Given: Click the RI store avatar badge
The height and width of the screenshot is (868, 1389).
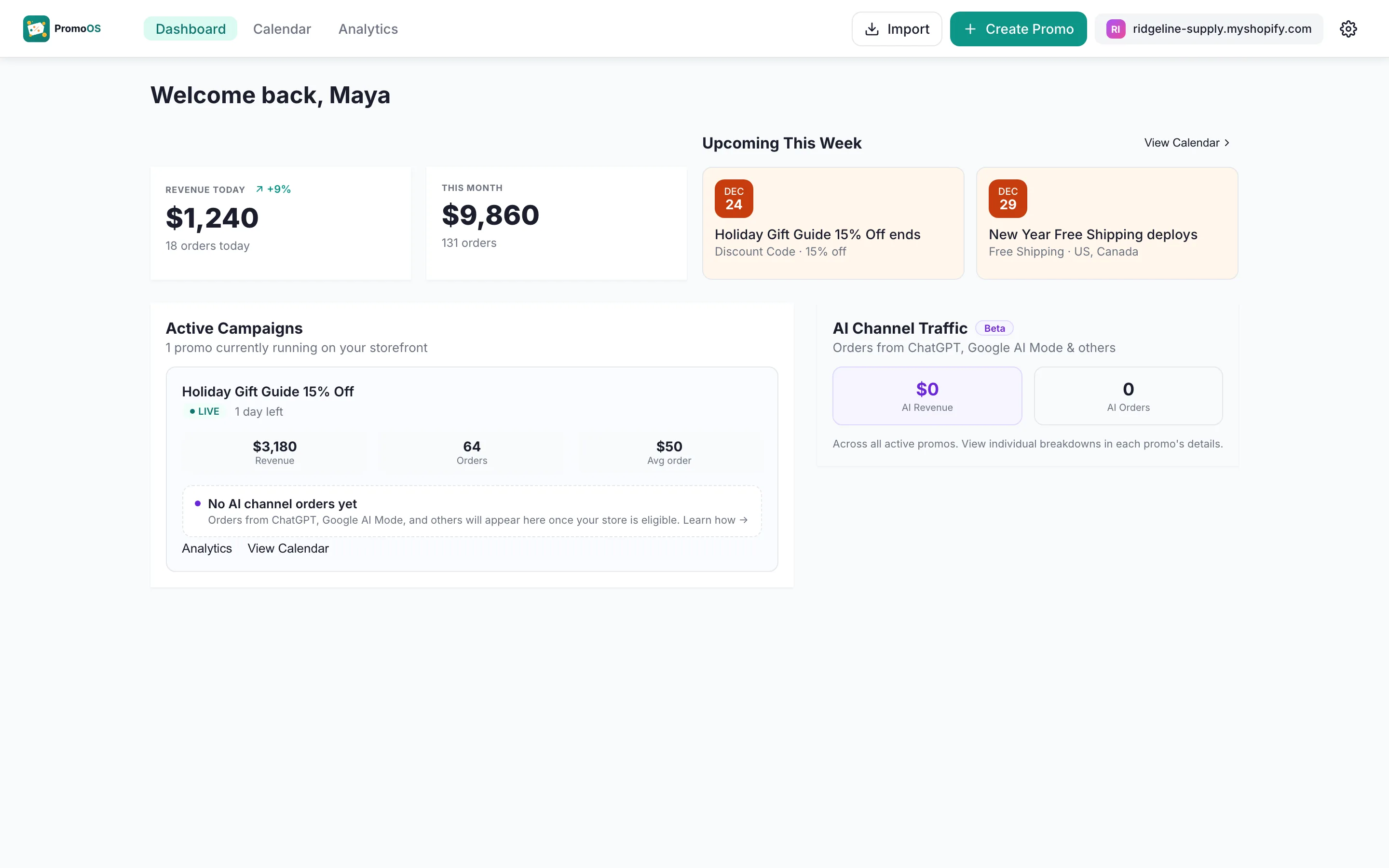Looking at the screenshot, I should 1115,29.
